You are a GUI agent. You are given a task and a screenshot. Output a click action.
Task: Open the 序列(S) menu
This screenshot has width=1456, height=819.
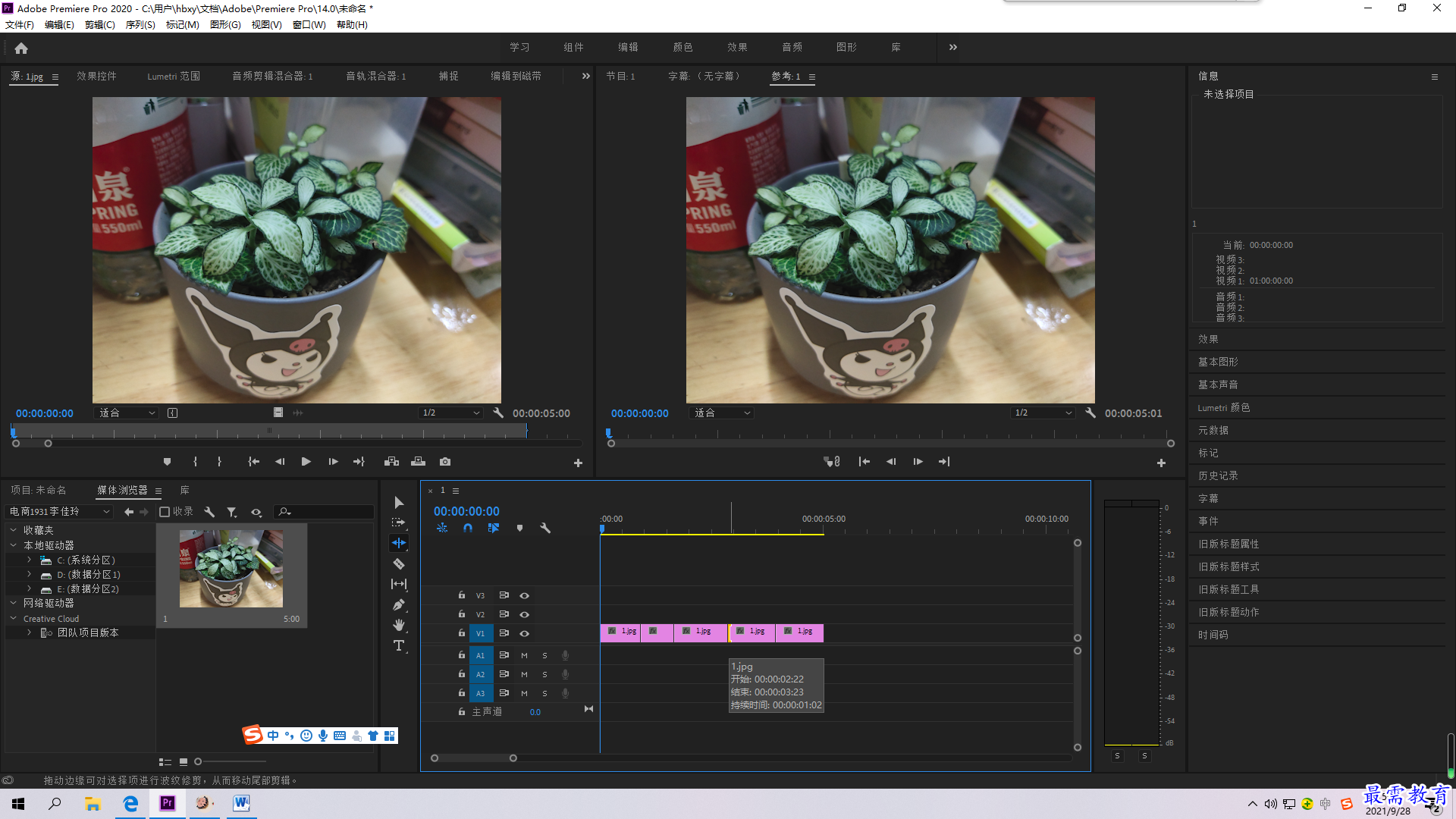[x=140, y=25]
